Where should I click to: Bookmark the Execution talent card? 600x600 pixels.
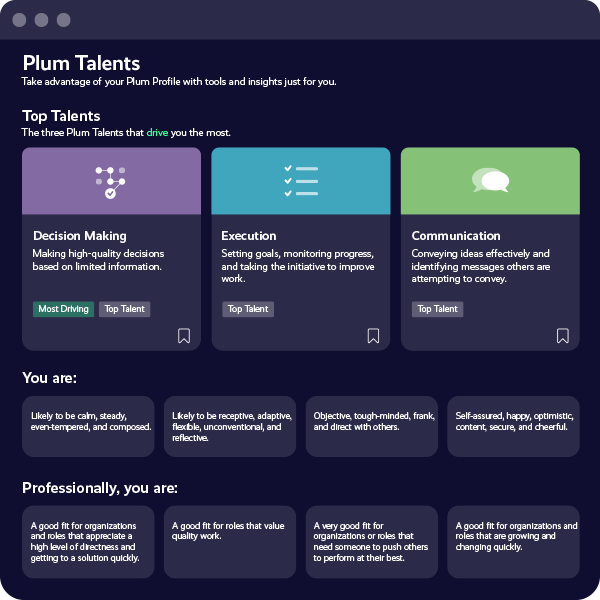(x=373, y=336)
